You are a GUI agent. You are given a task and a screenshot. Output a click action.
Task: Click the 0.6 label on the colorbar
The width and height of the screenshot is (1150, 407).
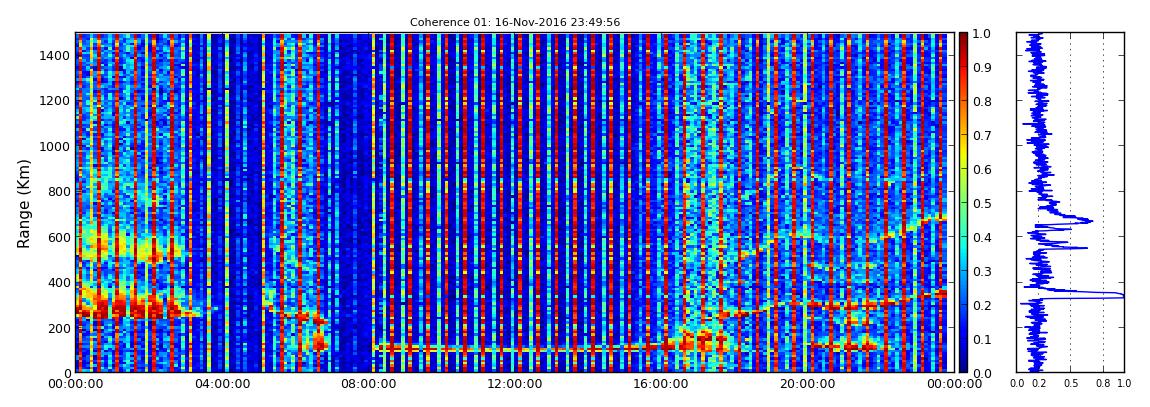click(x=982, y=169)
